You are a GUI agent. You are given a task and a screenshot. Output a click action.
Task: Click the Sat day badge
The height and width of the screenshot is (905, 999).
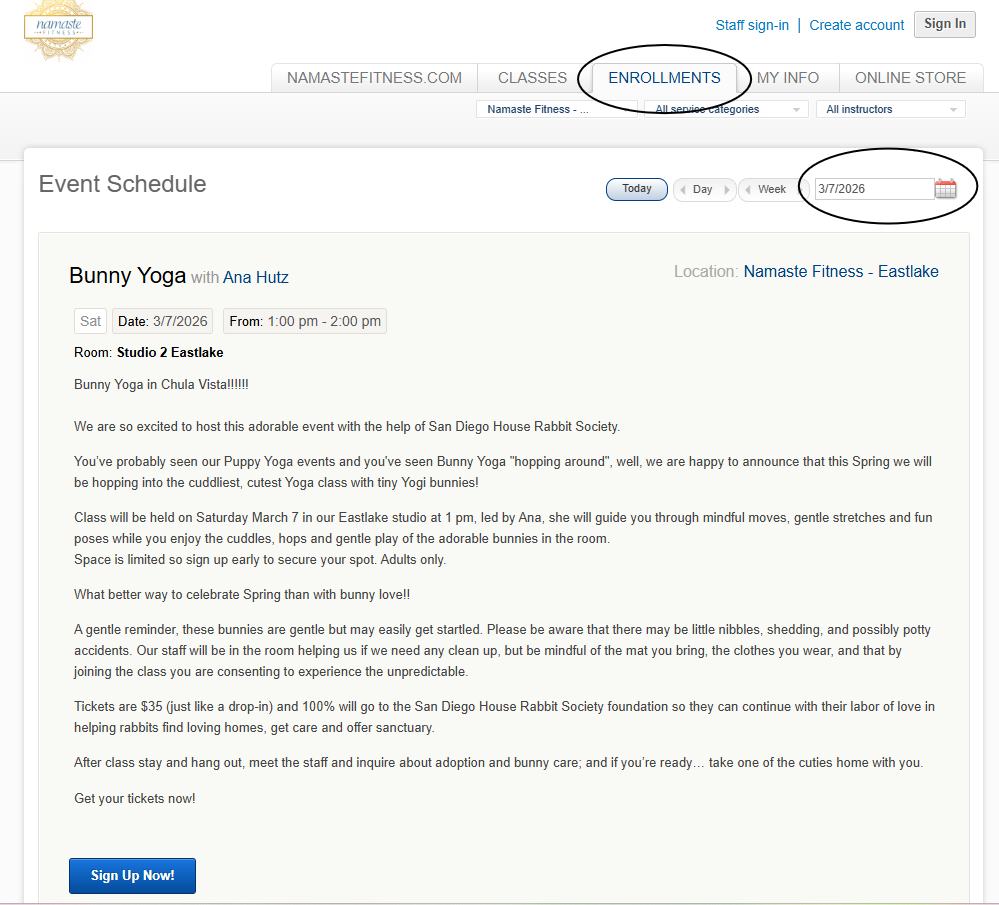pos(90,321)
